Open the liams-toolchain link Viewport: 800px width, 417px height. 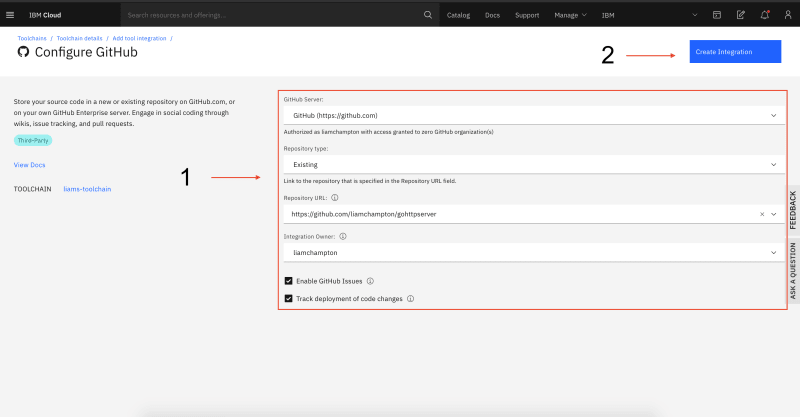click(87, 189)
